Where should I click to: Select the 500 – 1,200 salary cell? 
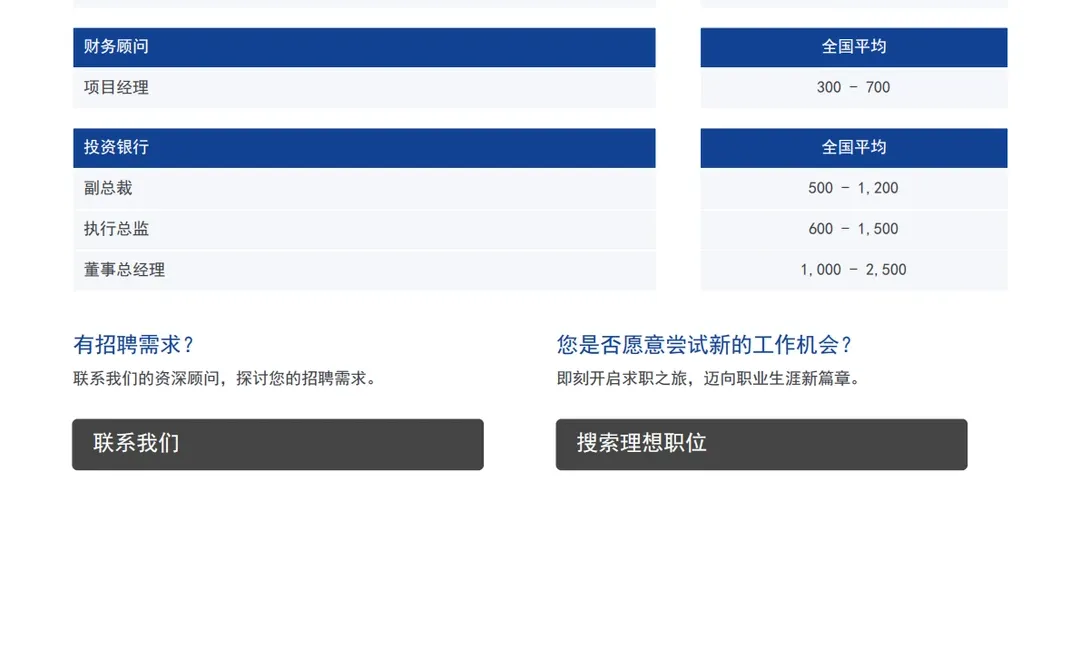[x=853, y=188]
